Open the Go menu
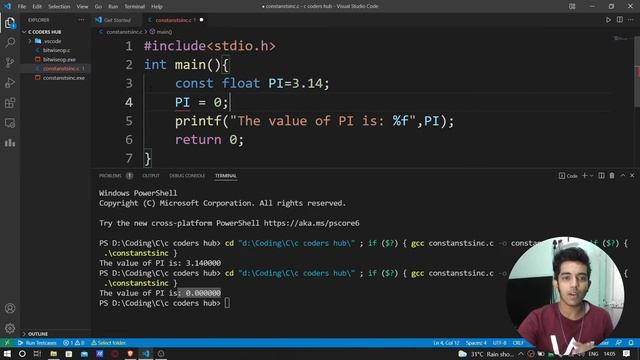The image size is (640, 360). click(x=98, y=7)
